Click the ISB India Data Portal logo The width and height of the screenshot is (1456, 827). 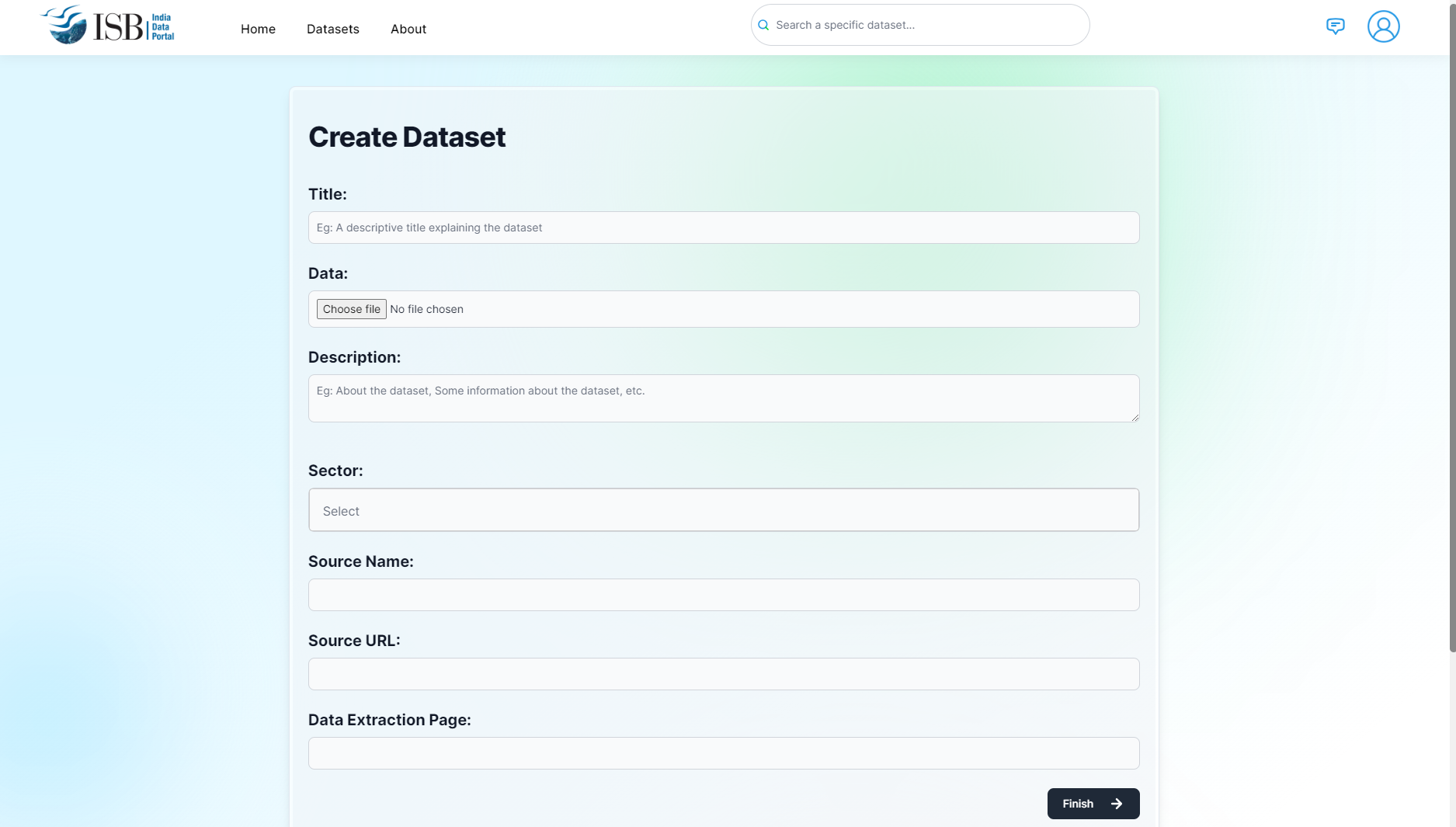[x=107, y=26]
